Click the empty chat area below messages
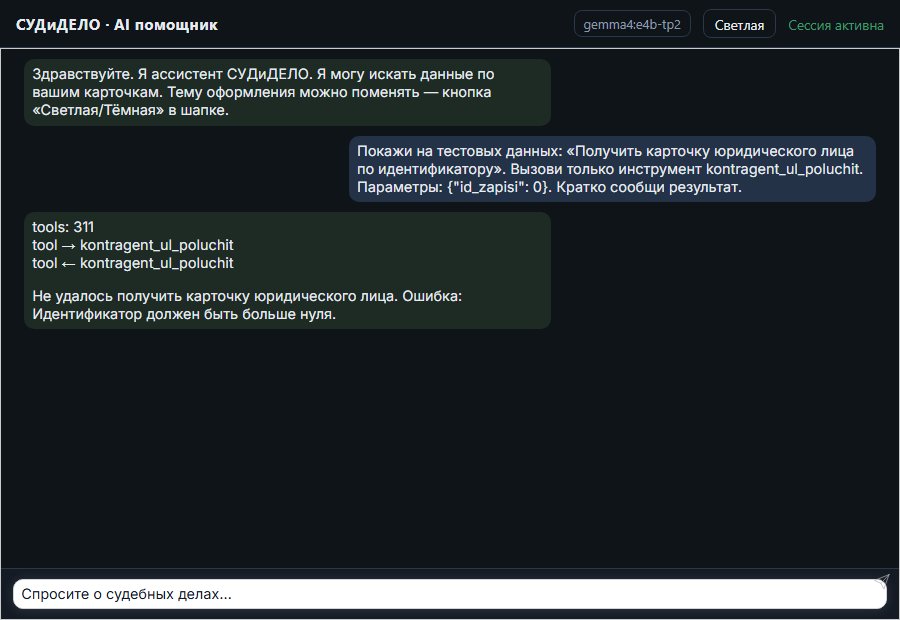 coord(449,448)
